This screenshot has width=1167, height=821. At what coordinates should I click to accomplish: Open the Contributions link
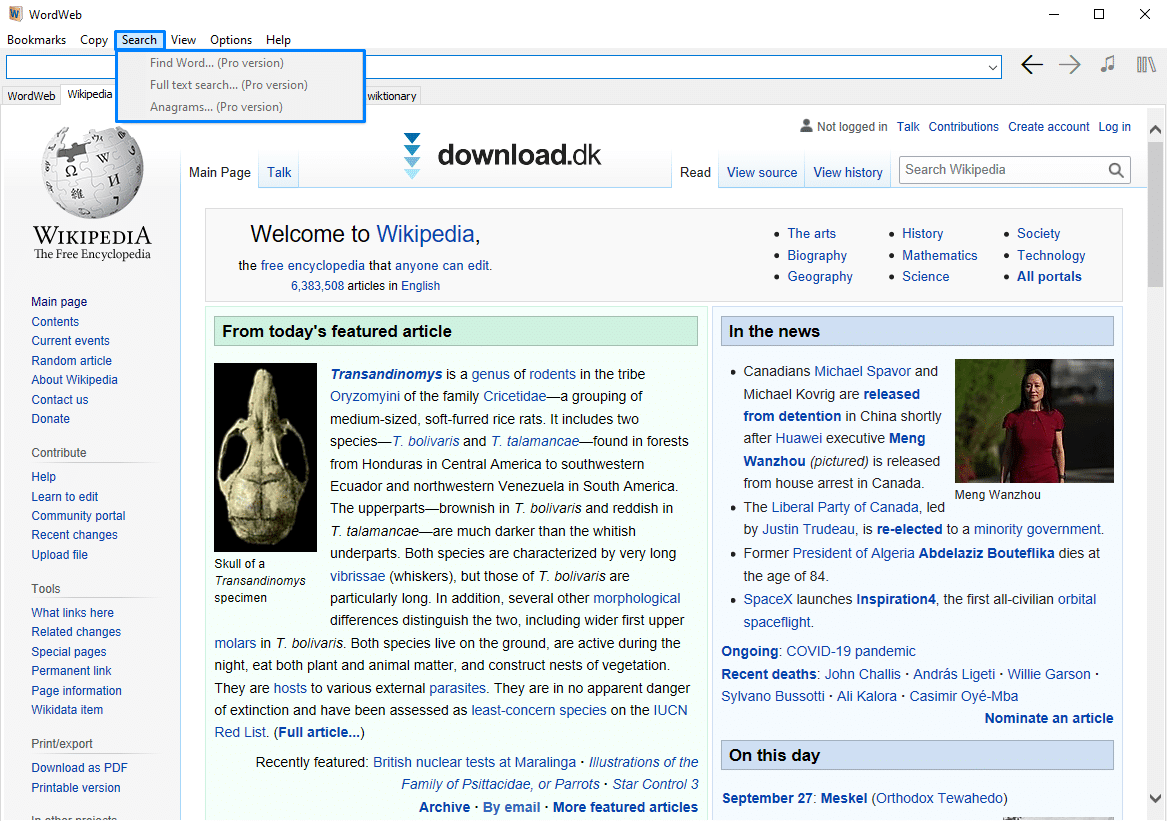tap(963, 127)
